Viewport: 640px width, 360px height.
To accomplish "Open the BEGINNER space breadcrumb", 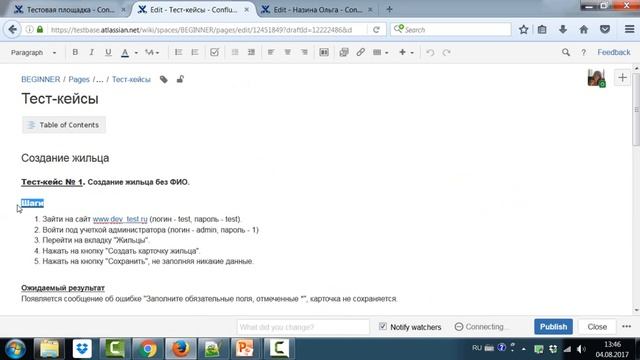I will [40, 79].
